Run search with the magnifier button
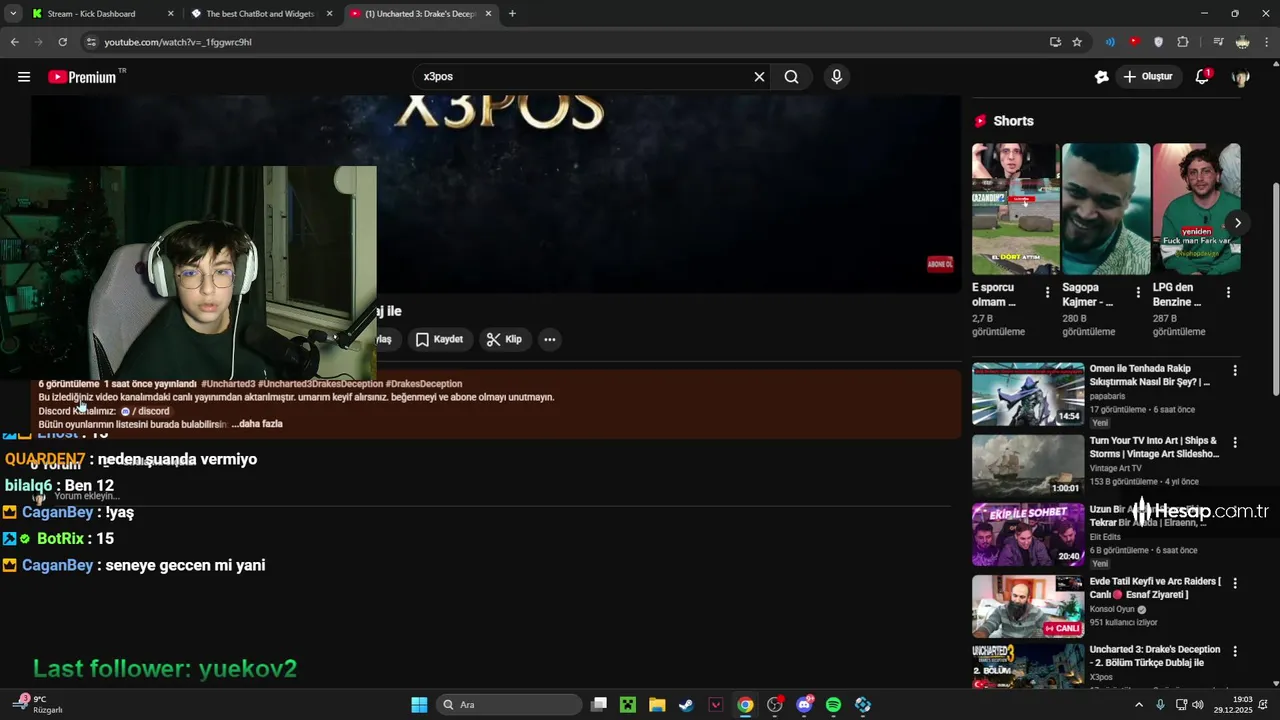Viewport: 1280px width, 720px height. pos(791,77)
